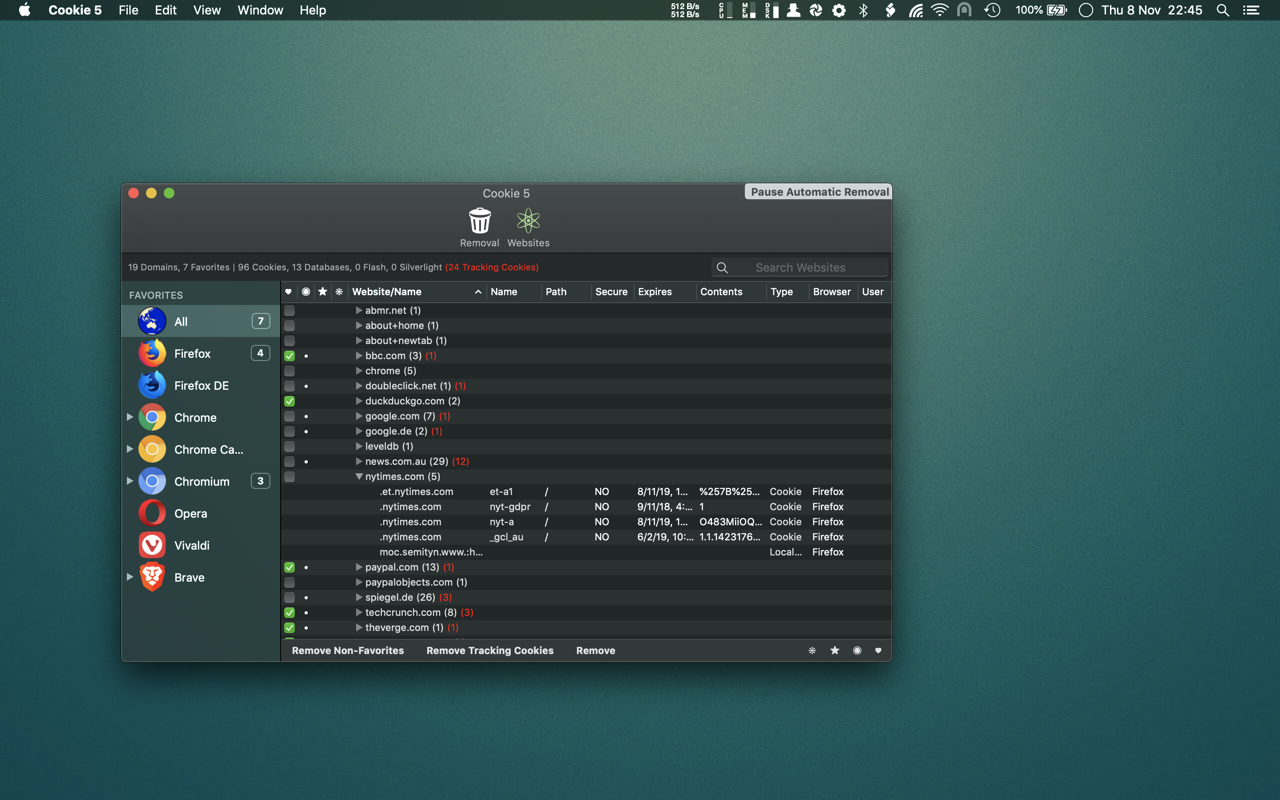Sort by the Expires column header
This screenshot has height=800, width=1280.
664,292
